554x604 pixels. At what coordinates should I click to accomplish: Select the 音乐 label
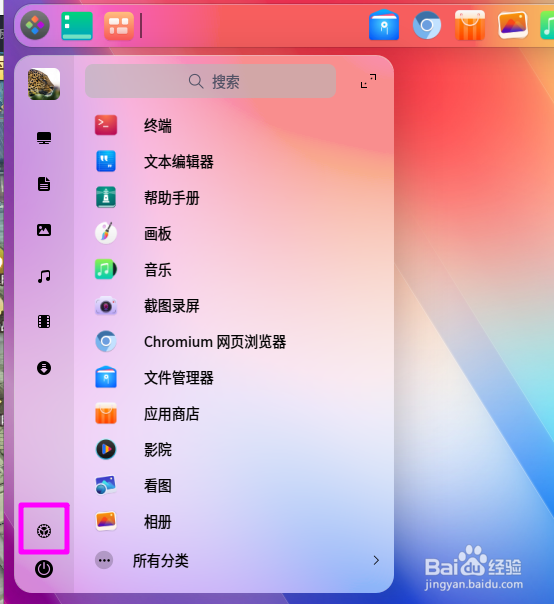pos(158,270)
